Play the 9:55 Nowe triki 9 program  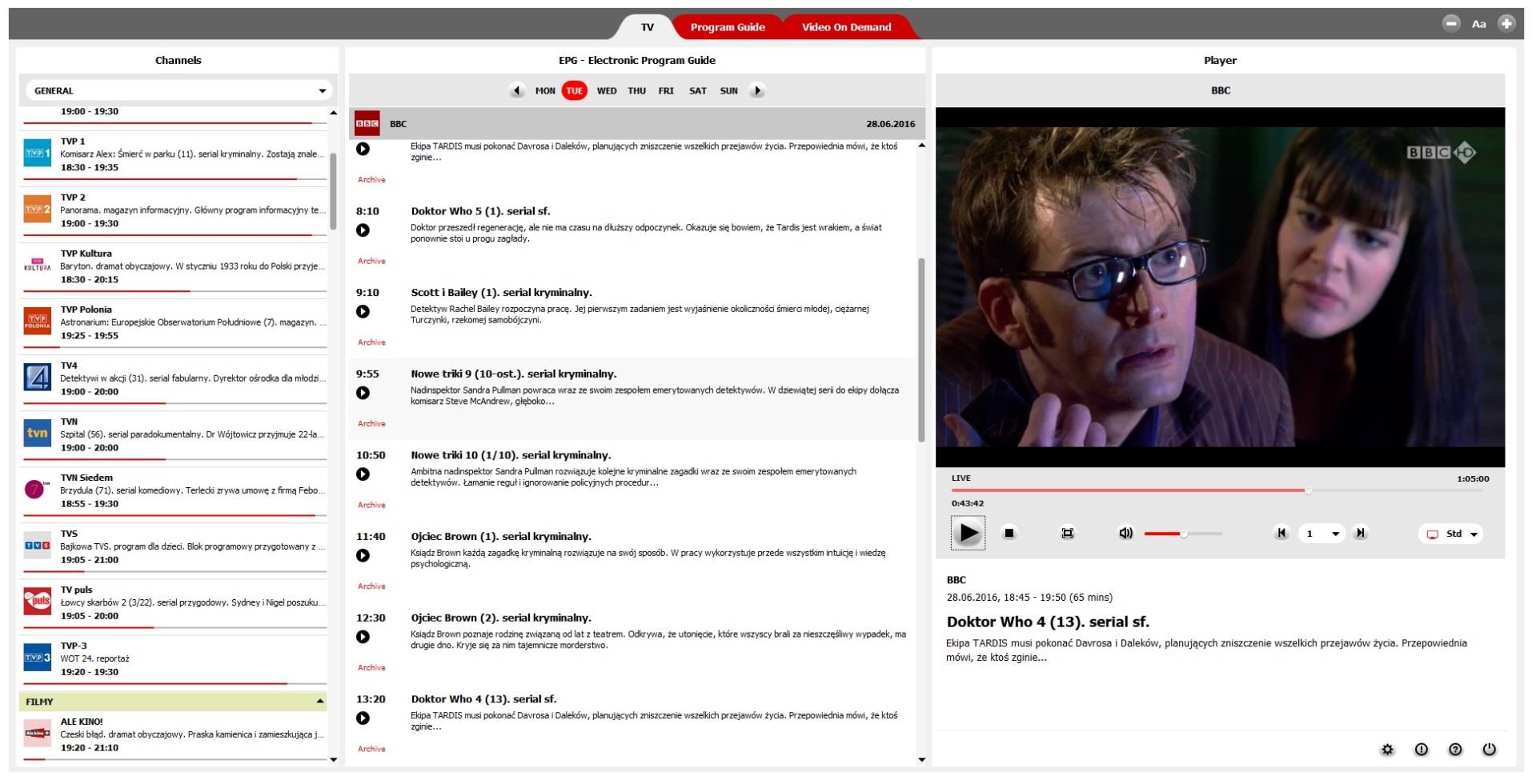(x=363, y=393)
